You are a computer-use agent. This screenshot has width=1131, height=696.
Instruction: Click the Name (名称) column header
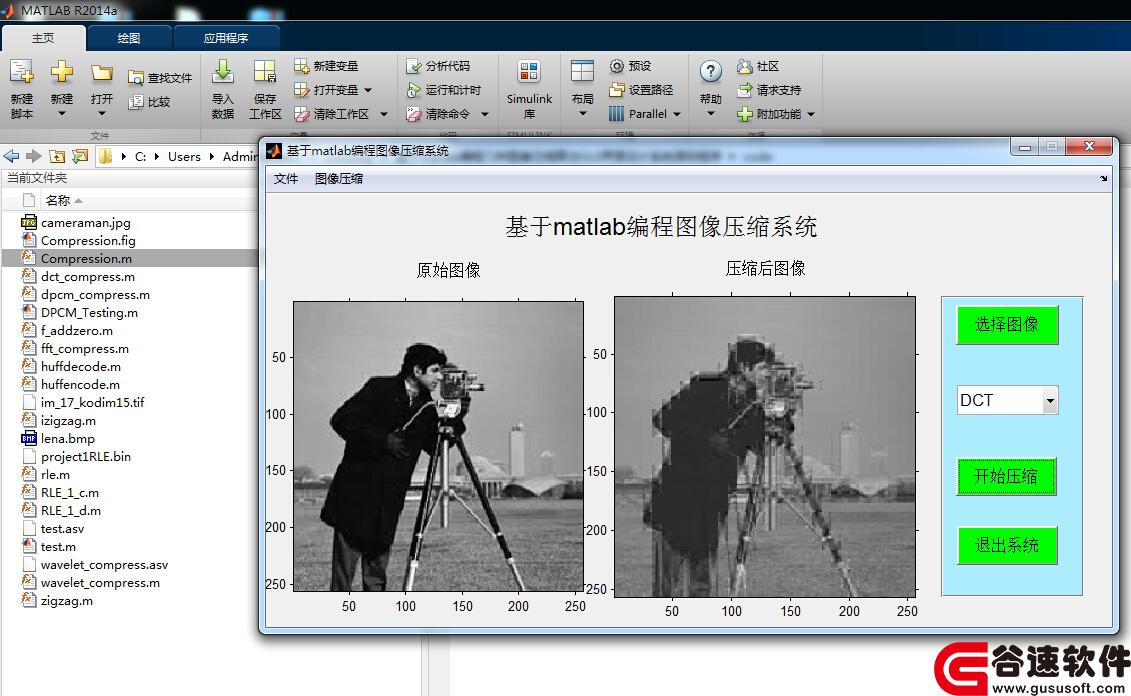(x=58, y=201)
